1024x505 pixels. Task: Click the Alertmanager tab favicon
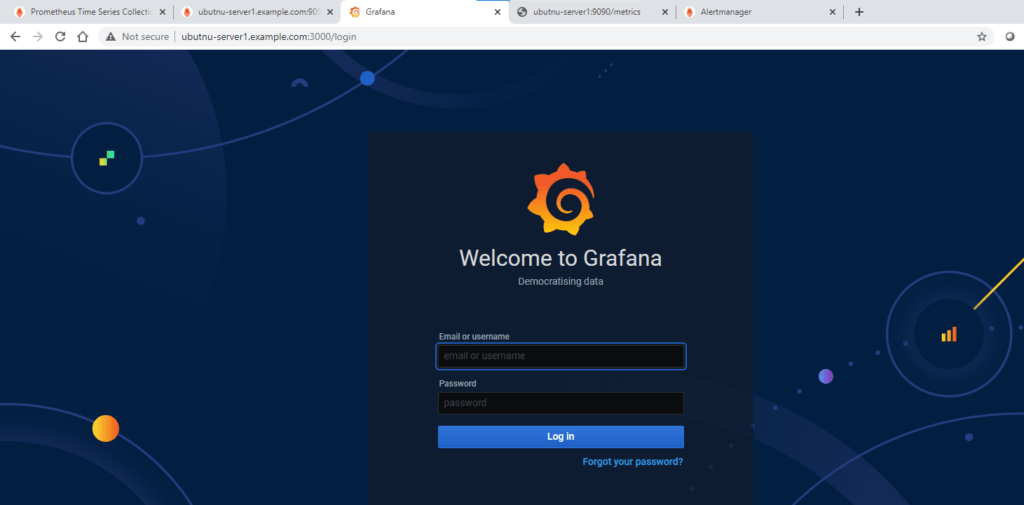[689, 12]
